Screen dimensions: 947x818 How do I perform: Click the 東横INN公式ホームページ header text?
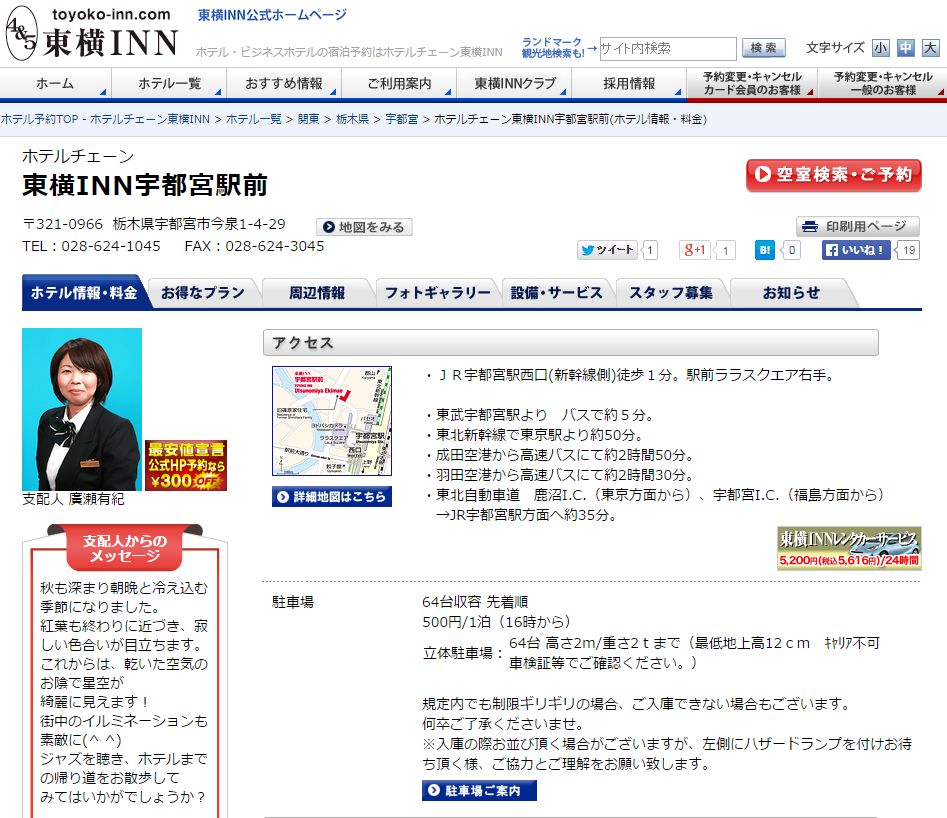point(272,15)
